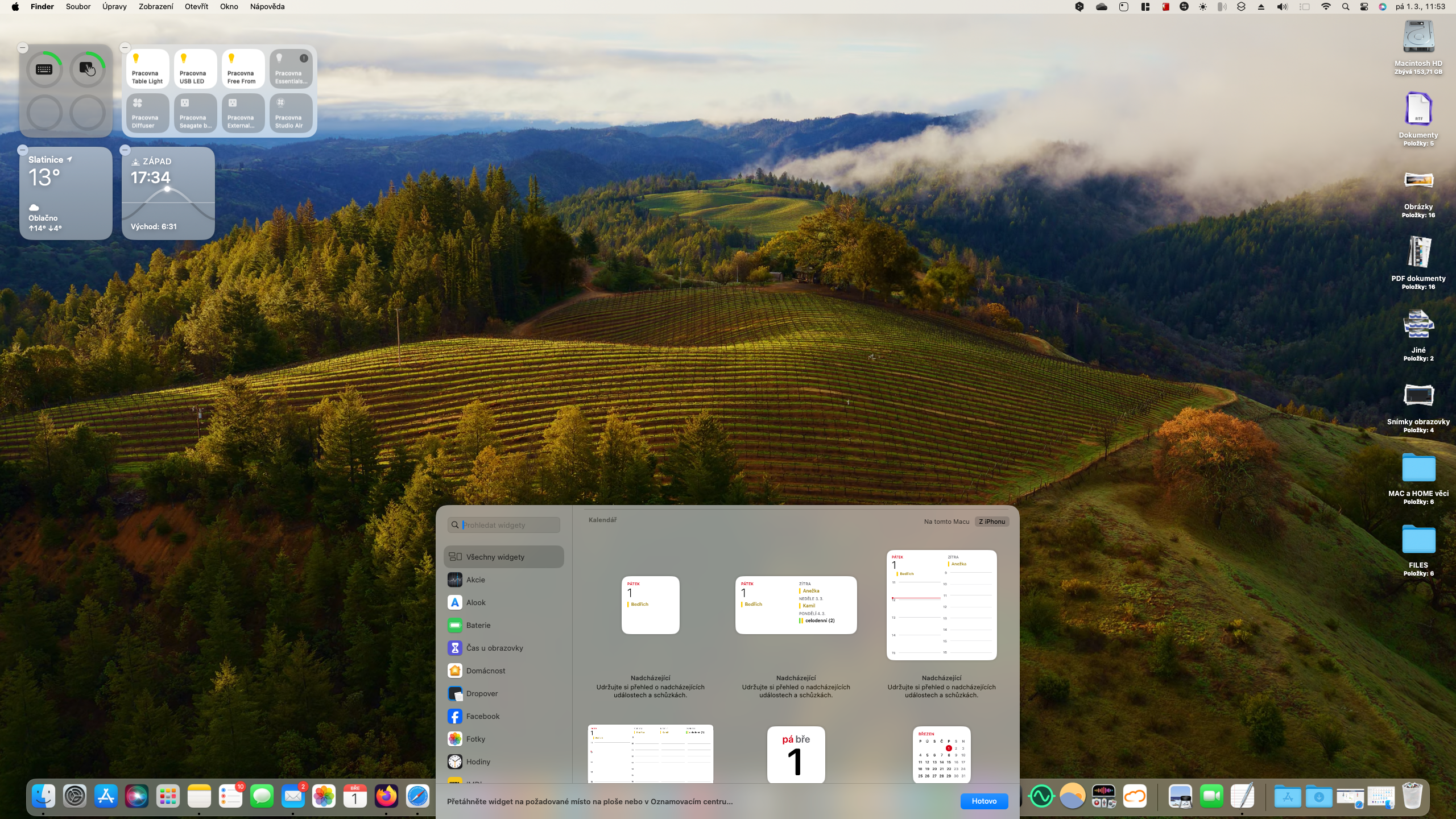Viewport: 1456px width, 819px height.
Task: Select the Hodiny widget category
Action: tap(478, 762)
